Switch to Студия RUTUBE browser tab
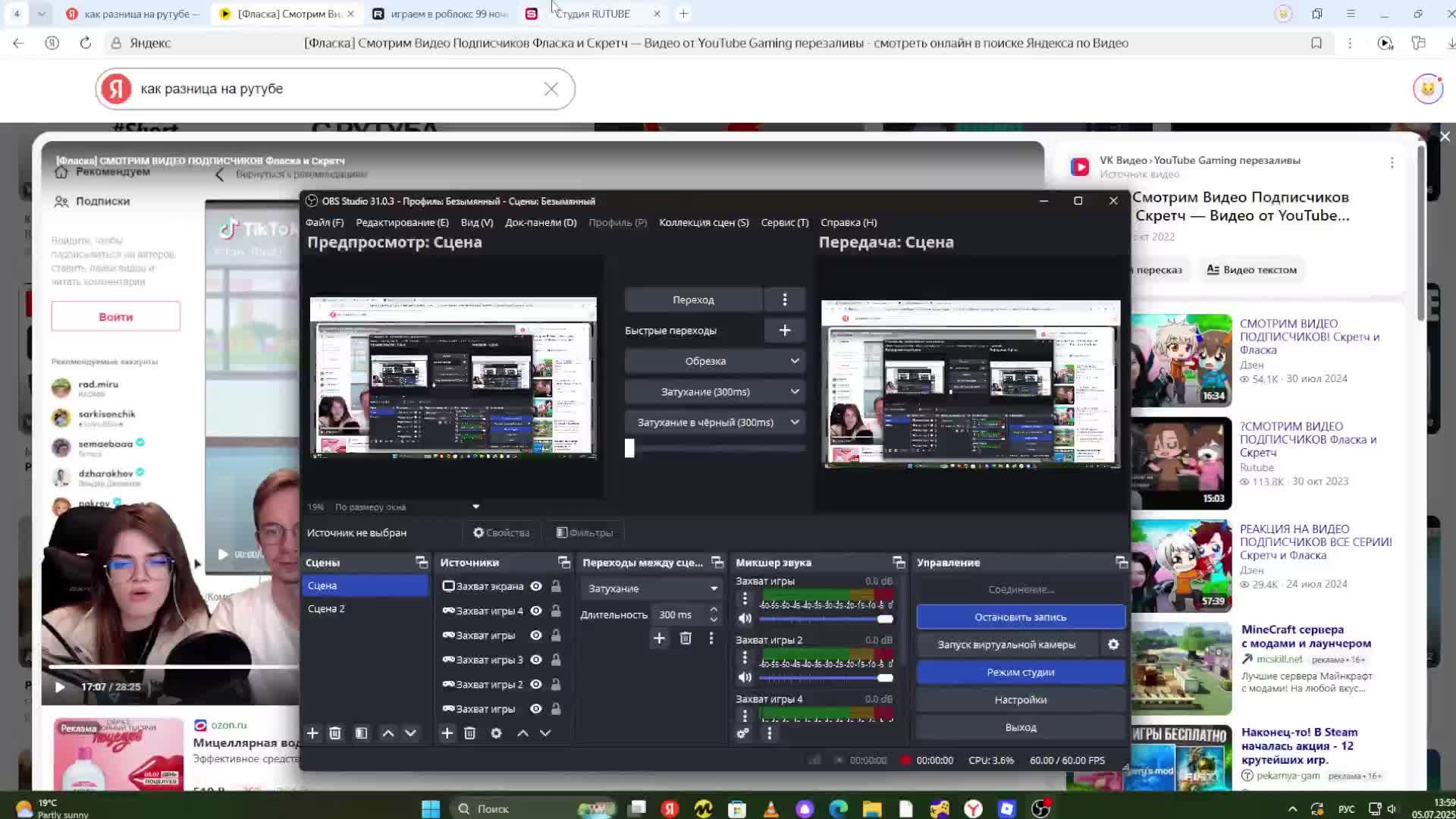This screenshot has width=1456, height=819. [x=591, y=14]
